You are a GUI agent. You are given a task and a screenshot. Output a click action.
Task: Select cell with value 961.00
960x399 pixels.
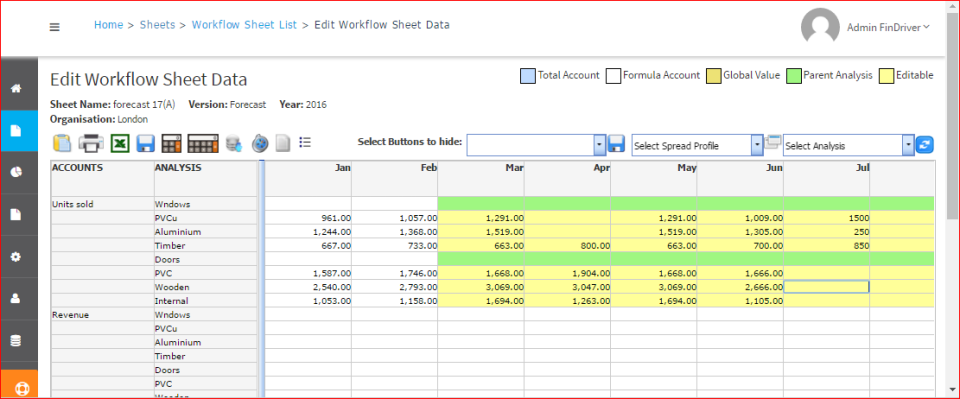tap(309, 218)
